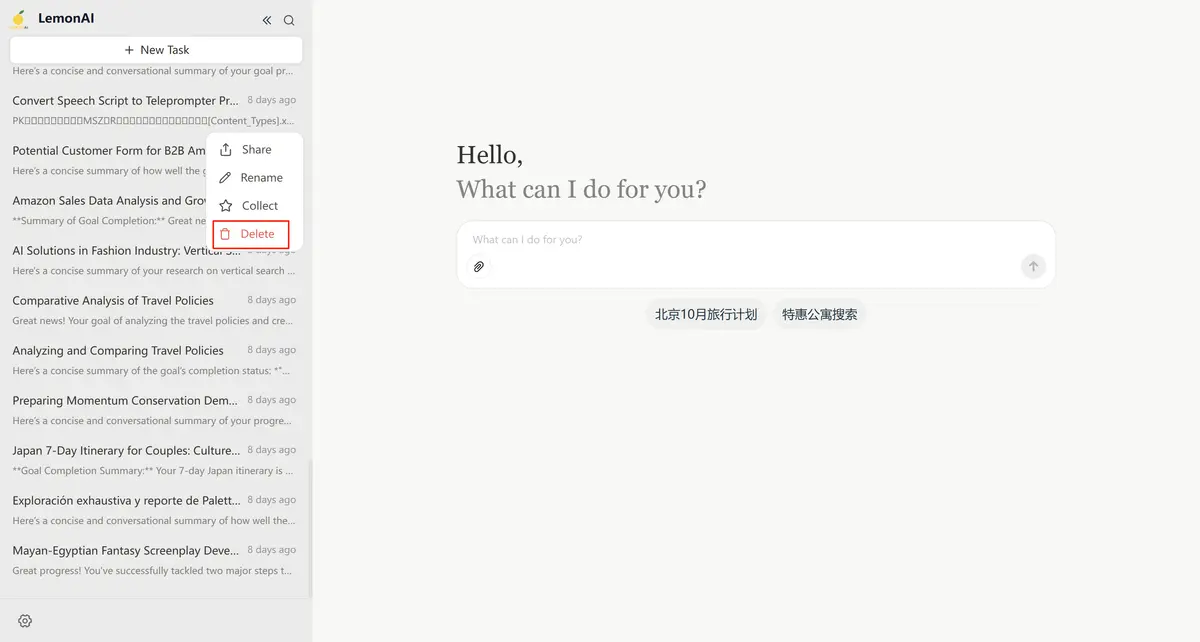Click the Share icon in context menu
Screen dimensions: 1200x642
point(226,150)
